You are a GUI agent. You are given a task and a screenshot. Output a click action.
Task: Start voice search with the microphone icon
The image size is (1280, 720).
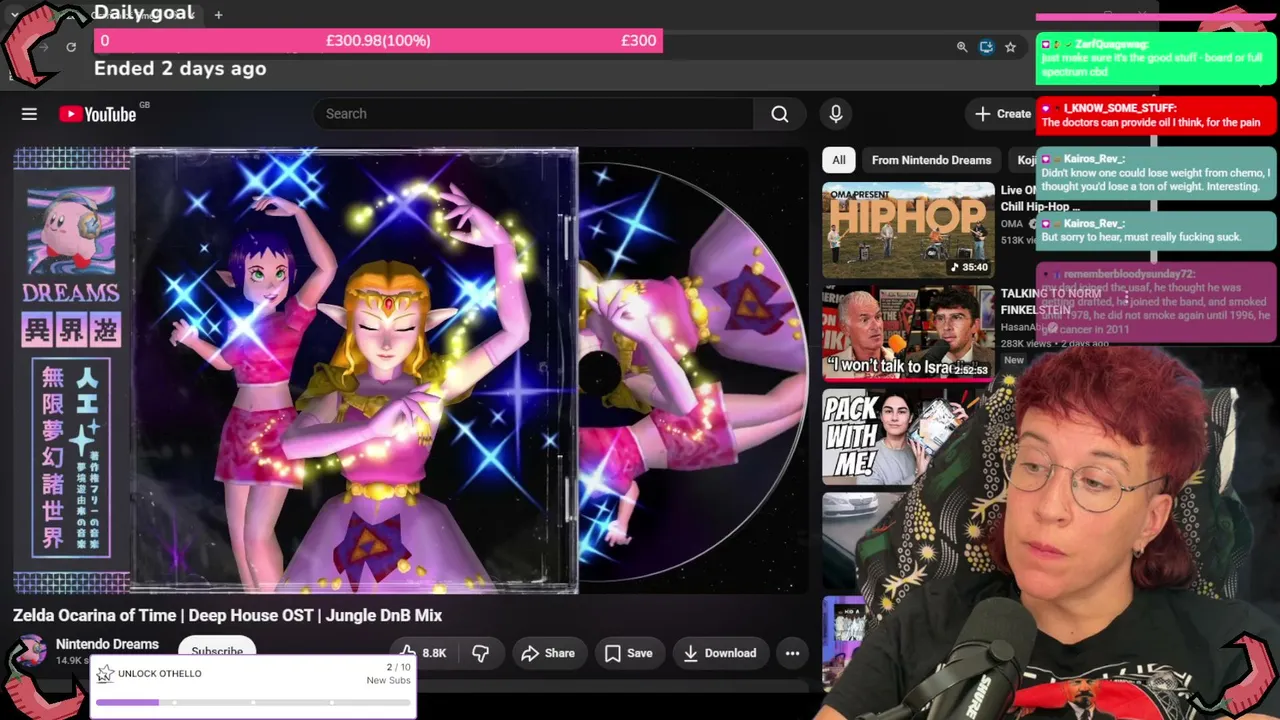[x=836, y=114]
